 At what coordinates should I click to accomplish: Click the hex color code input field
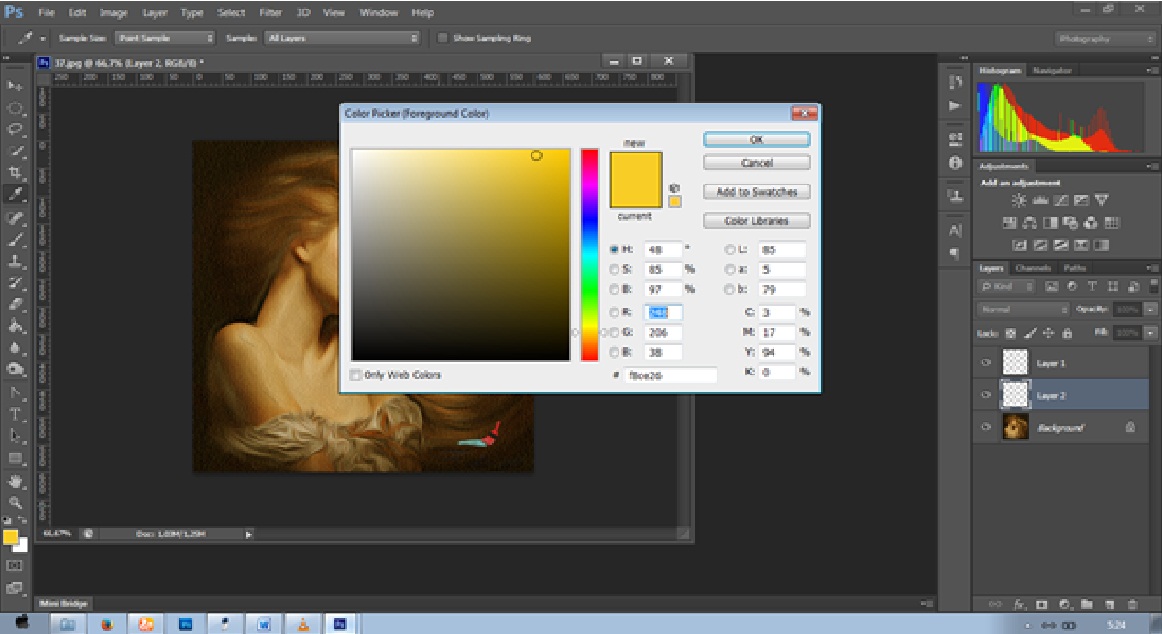click(x=670, y=375)
